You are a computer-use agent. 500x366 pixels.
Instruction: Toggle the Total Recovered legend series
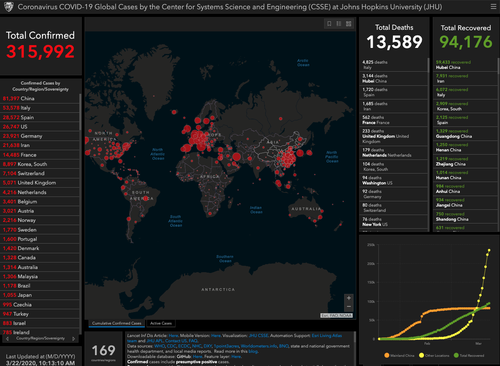point(469,355)
